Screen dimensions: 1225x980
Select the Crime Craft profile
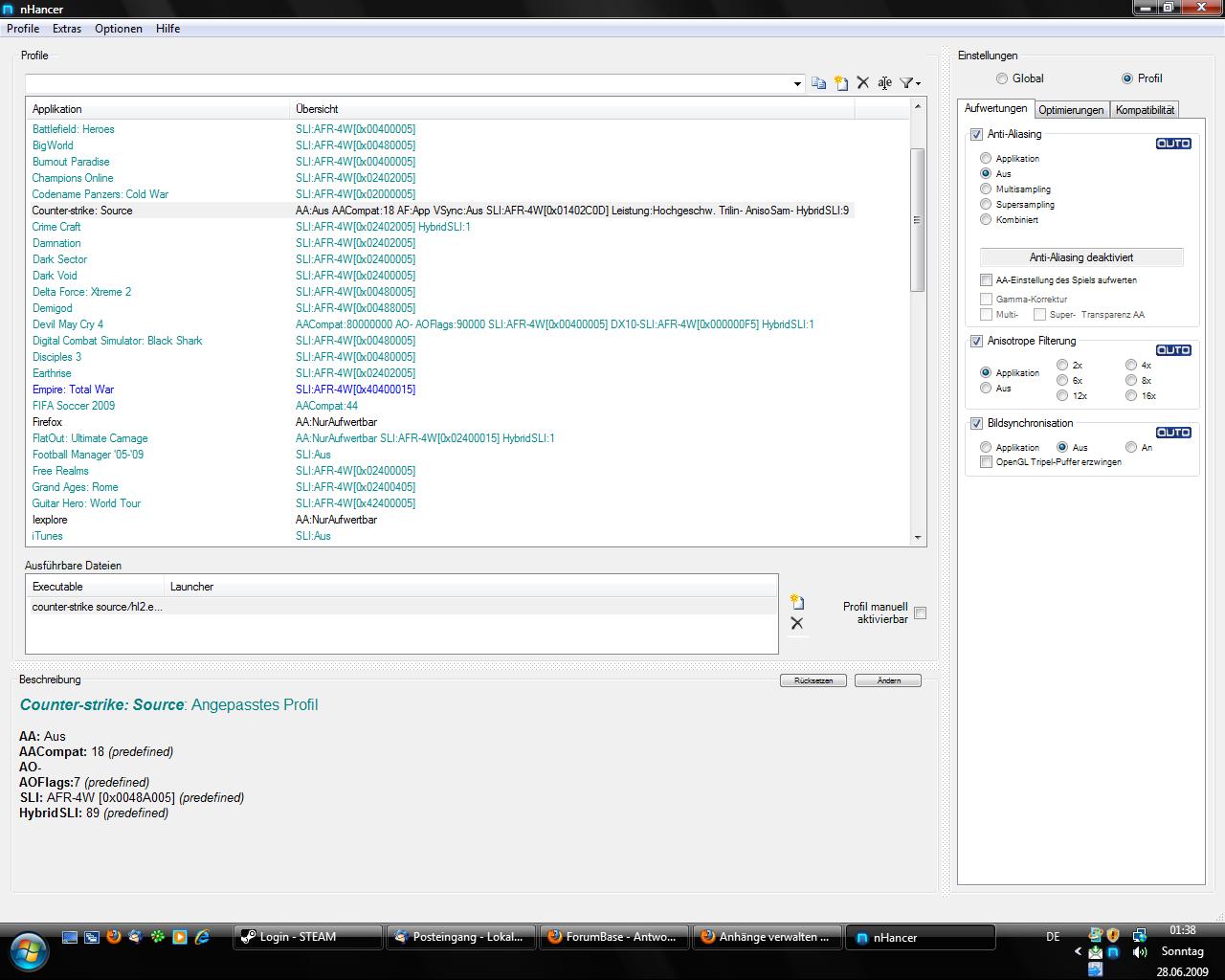(x=56, y=227)
